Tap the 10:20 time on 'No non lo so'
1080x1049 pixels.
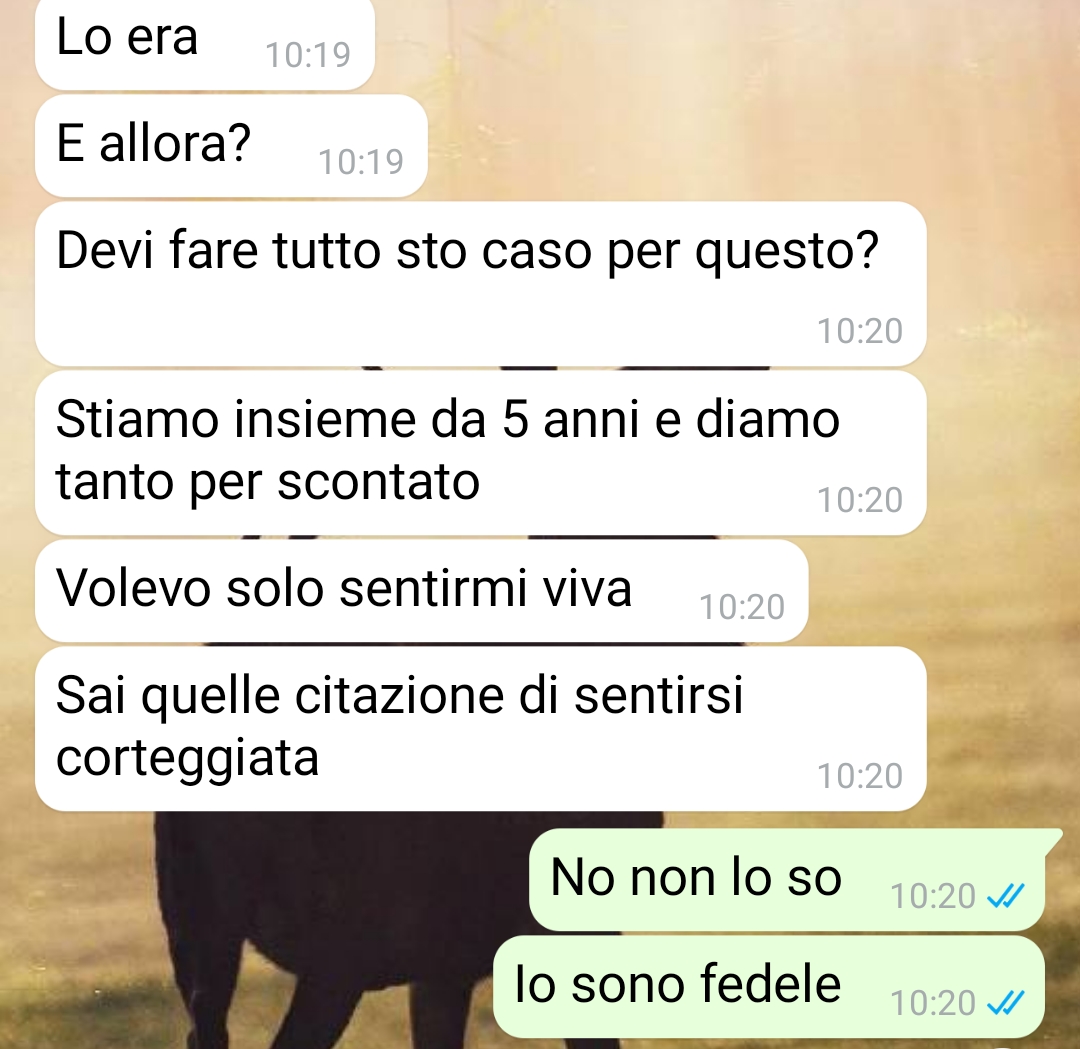pyautogui.click(x=933, y=895)
